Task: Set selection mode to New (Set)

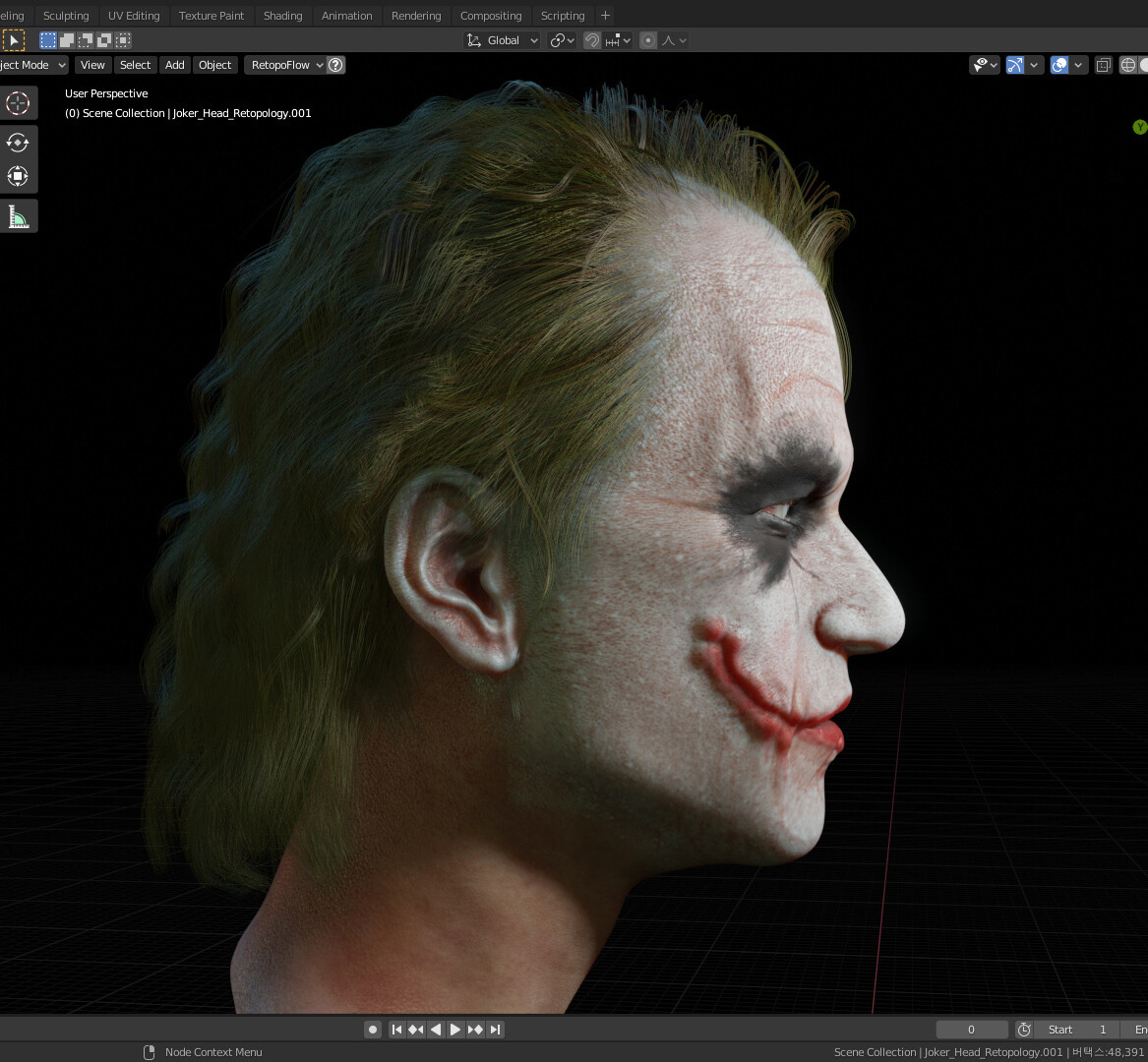Action: click(47, 40)
